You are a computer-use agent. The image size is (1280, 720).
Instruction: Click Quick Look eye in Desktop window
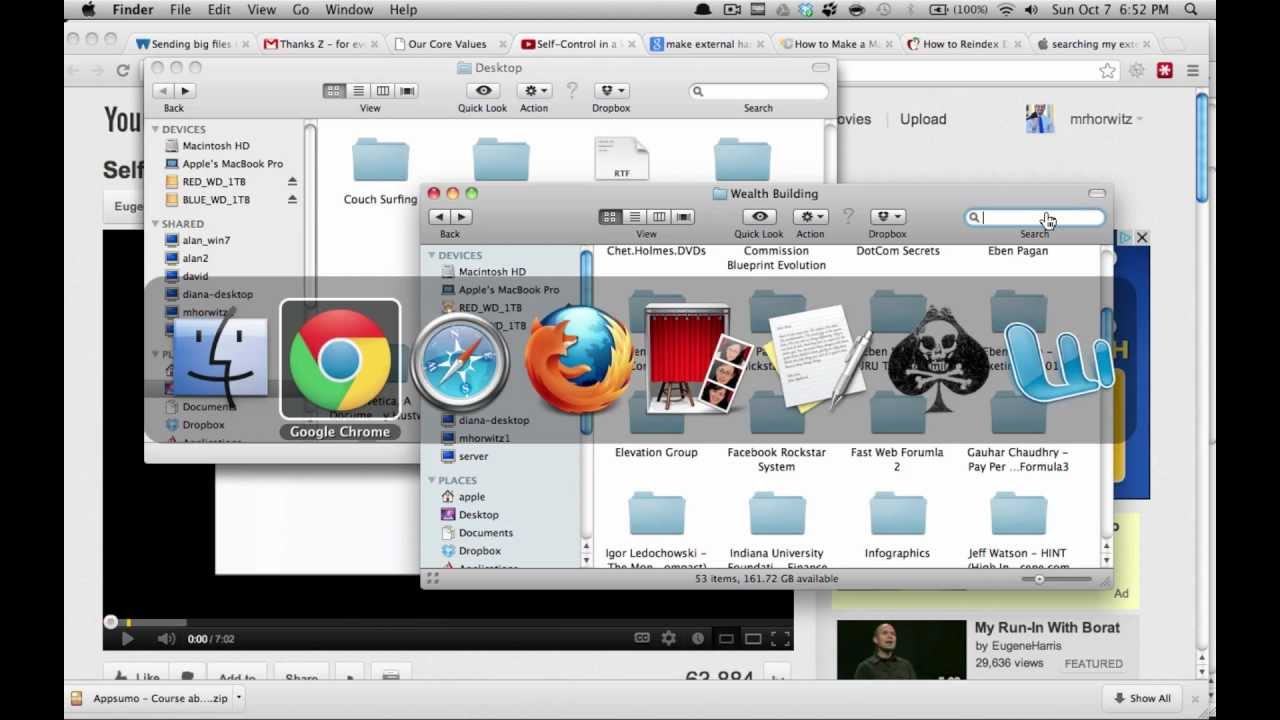(x=483, y=91)
